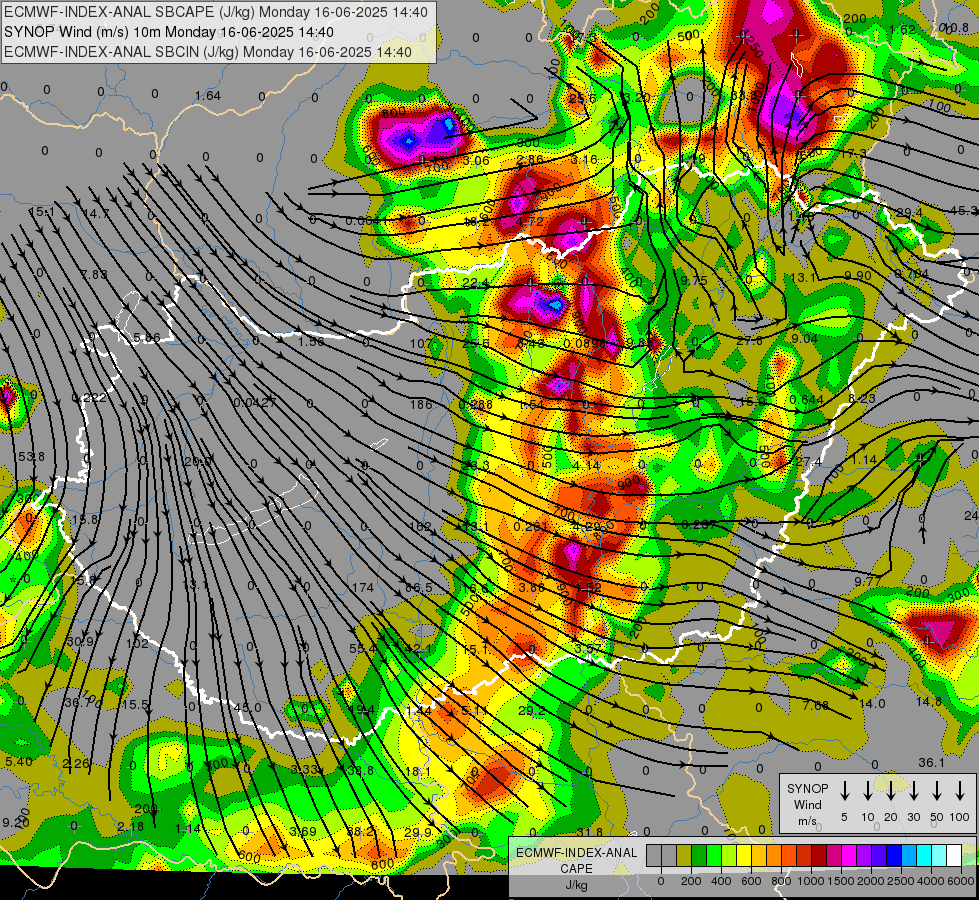
Task: Click the 400 tick label on color scale
Action: 721,881
